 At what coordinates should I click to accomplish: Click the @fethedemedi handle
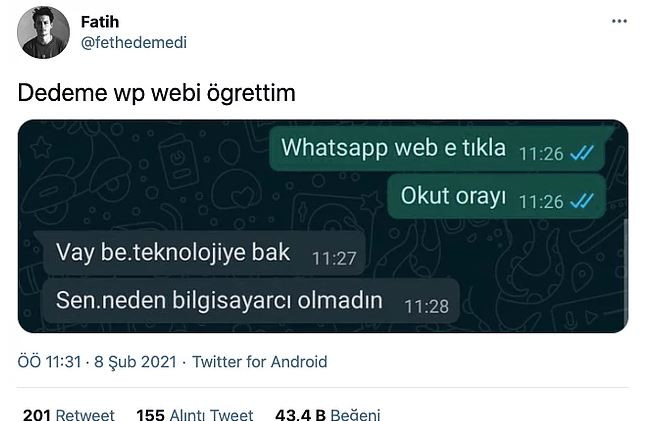point(133,42)
